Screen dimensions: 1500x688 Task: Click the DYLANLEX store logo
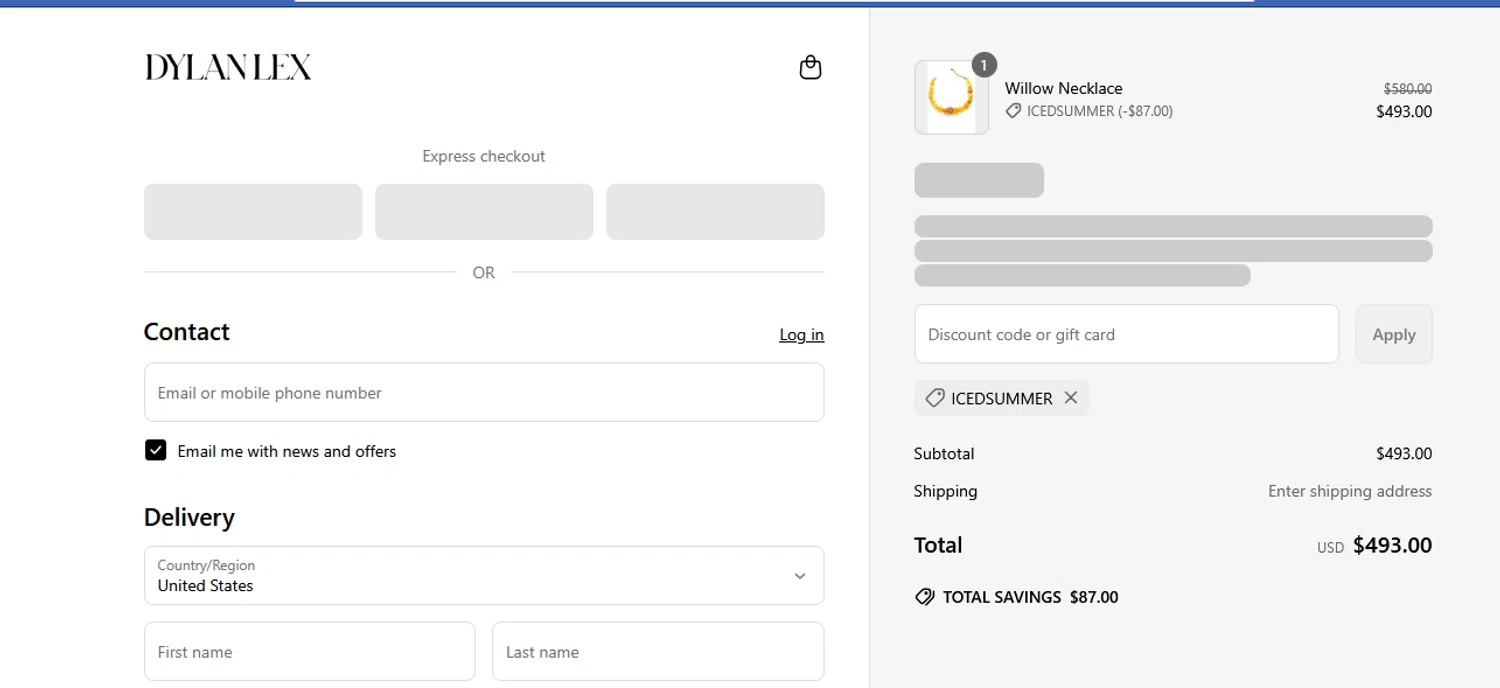coord(228,67)
